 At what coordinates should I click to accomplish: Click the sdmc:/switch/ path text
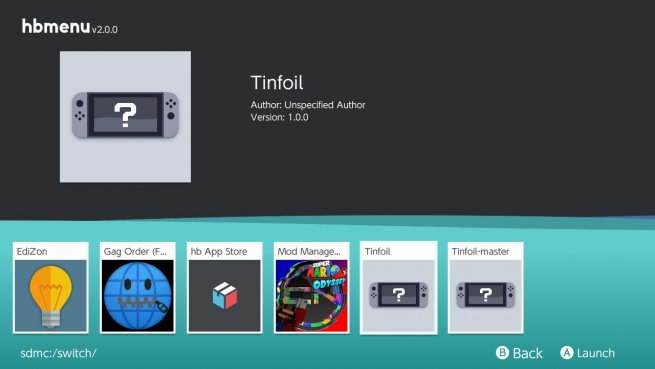[x=58, y=353]
